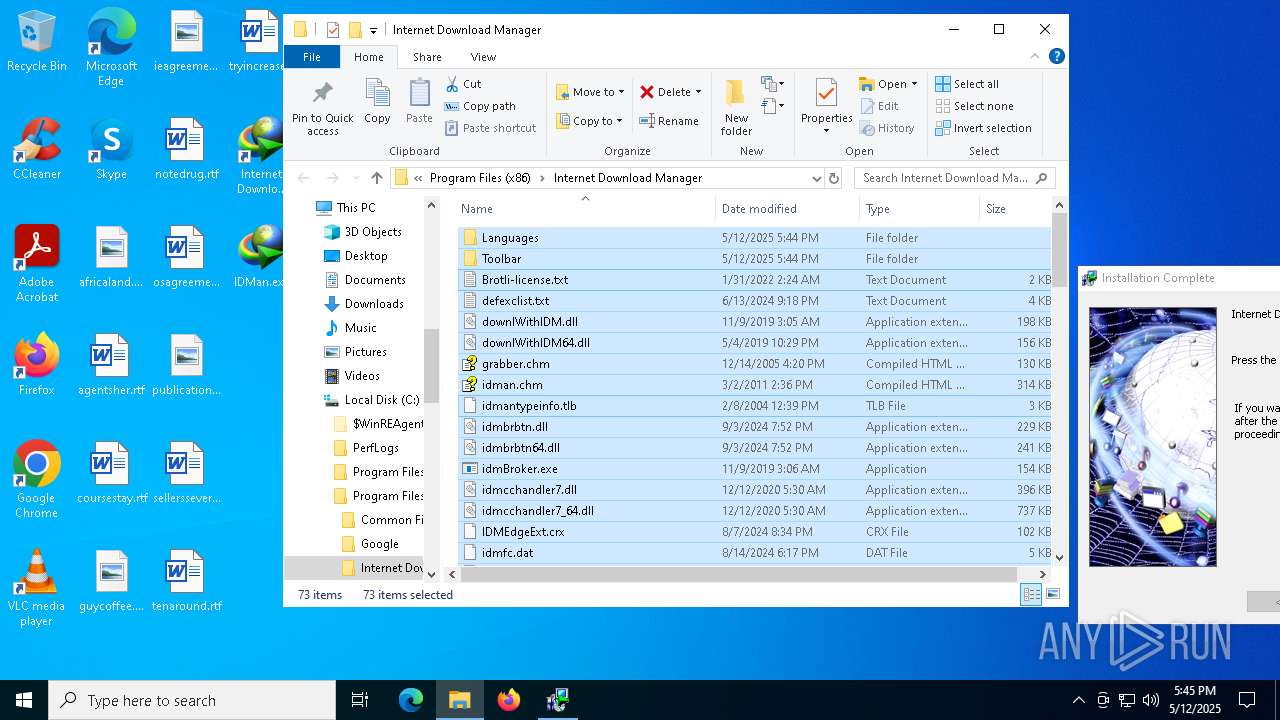The image size is (1280, 720).
Task: Select PerfLogs folder in tree
Action: point(376,448)
